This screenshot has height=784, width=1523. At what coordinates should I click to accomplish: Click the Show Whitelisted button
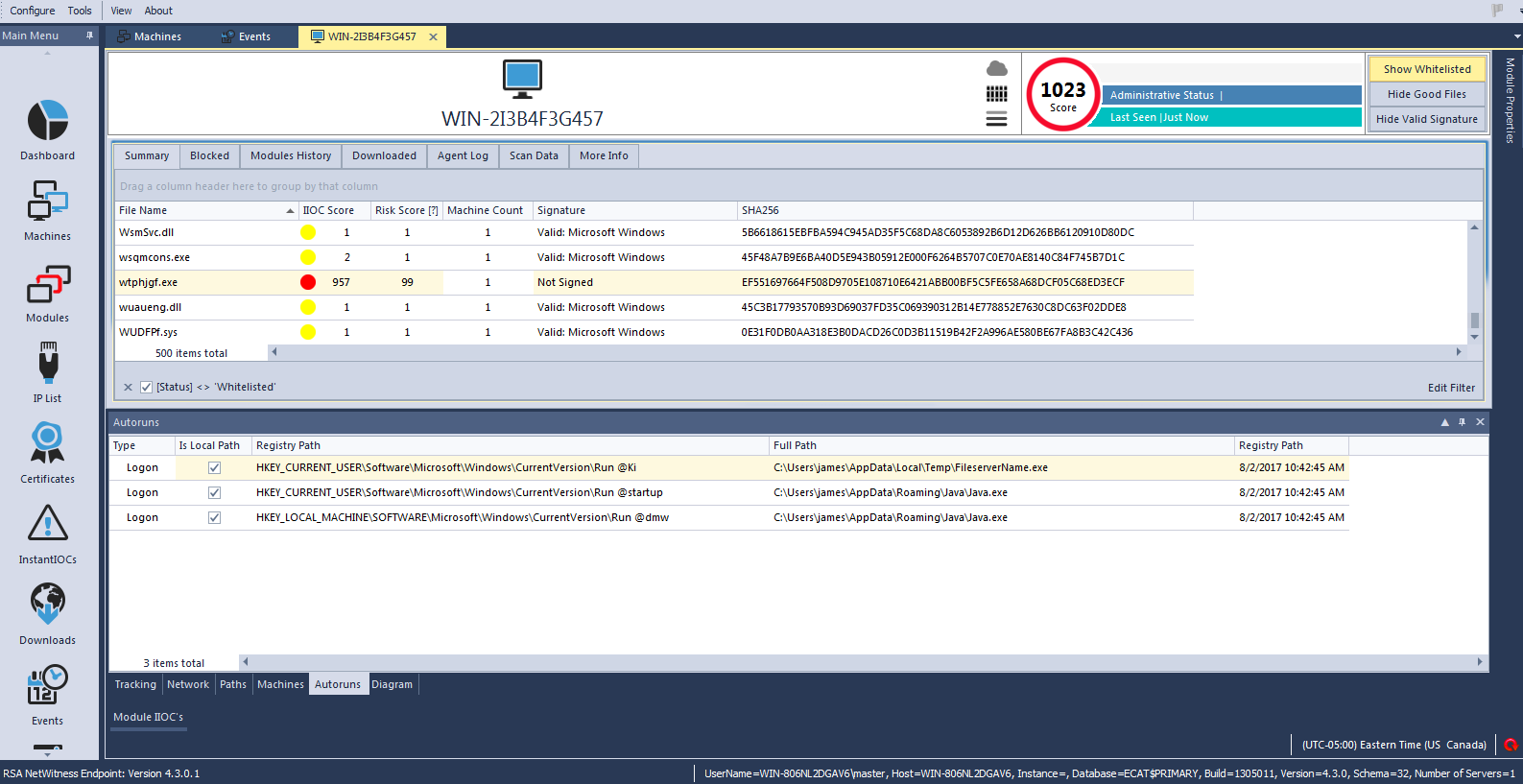[x=1426, y=69]
